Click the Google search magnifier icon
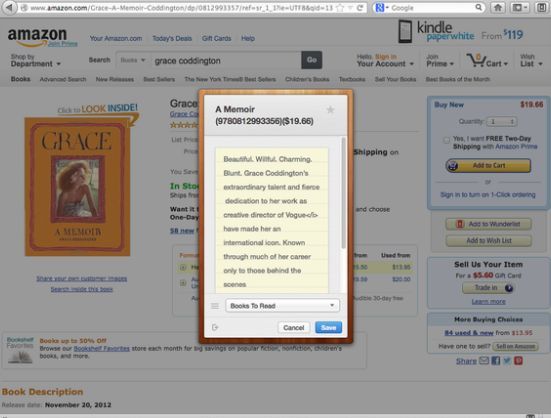The image size is (551, 418). click(x=478, y=7)
